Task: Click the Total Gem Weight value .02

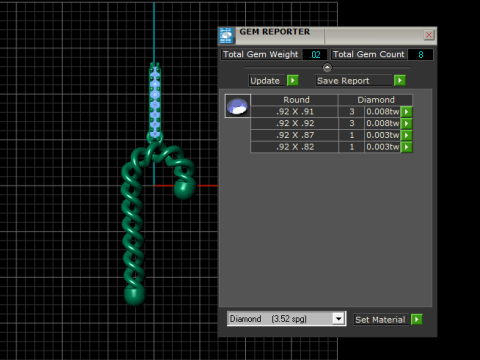Action: point(315,55)
